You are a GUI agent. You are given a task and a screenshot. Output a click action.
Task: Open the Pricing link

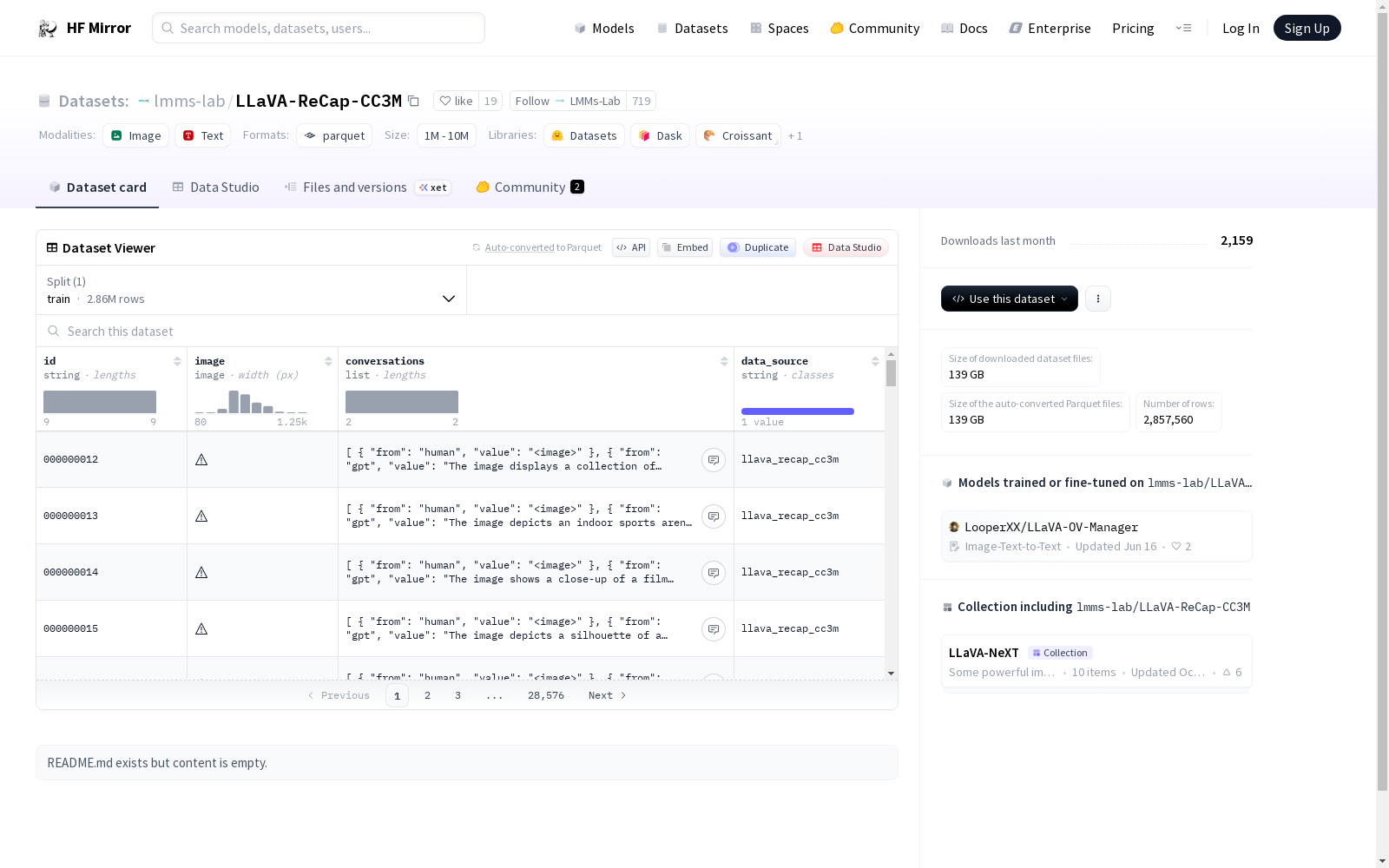point(1133,29)
